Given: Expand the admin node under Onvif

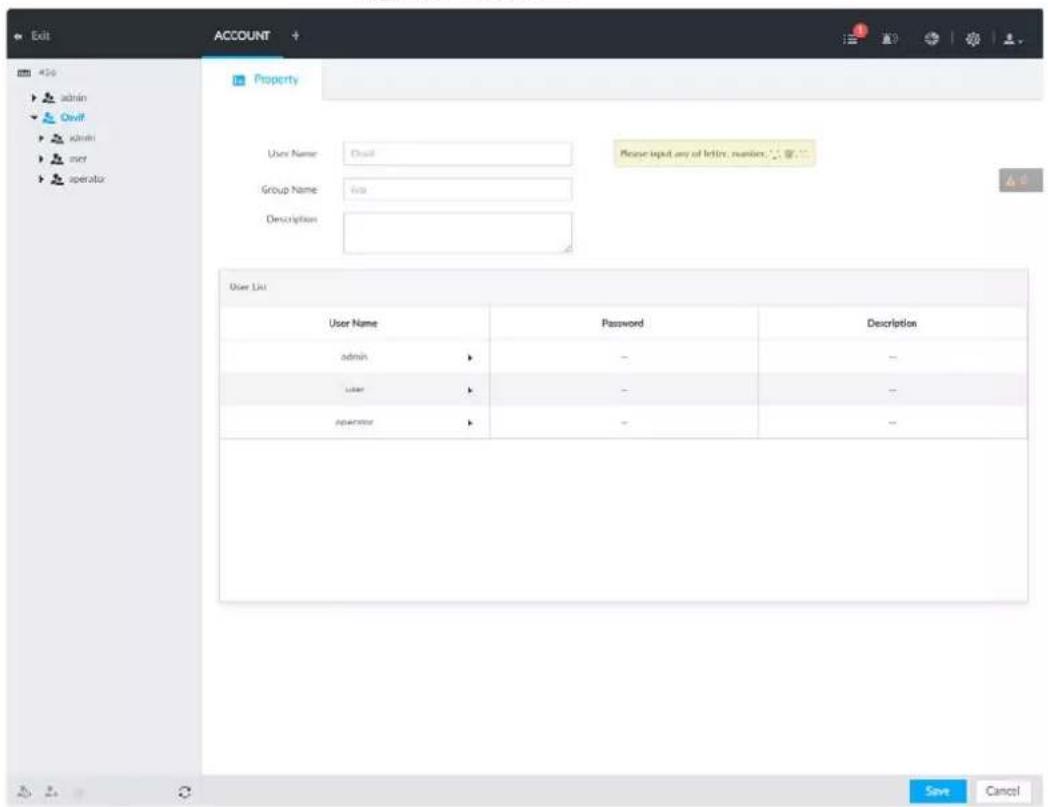Looking at the screenshot, I should pyautogui.click(x=41, y=138).
